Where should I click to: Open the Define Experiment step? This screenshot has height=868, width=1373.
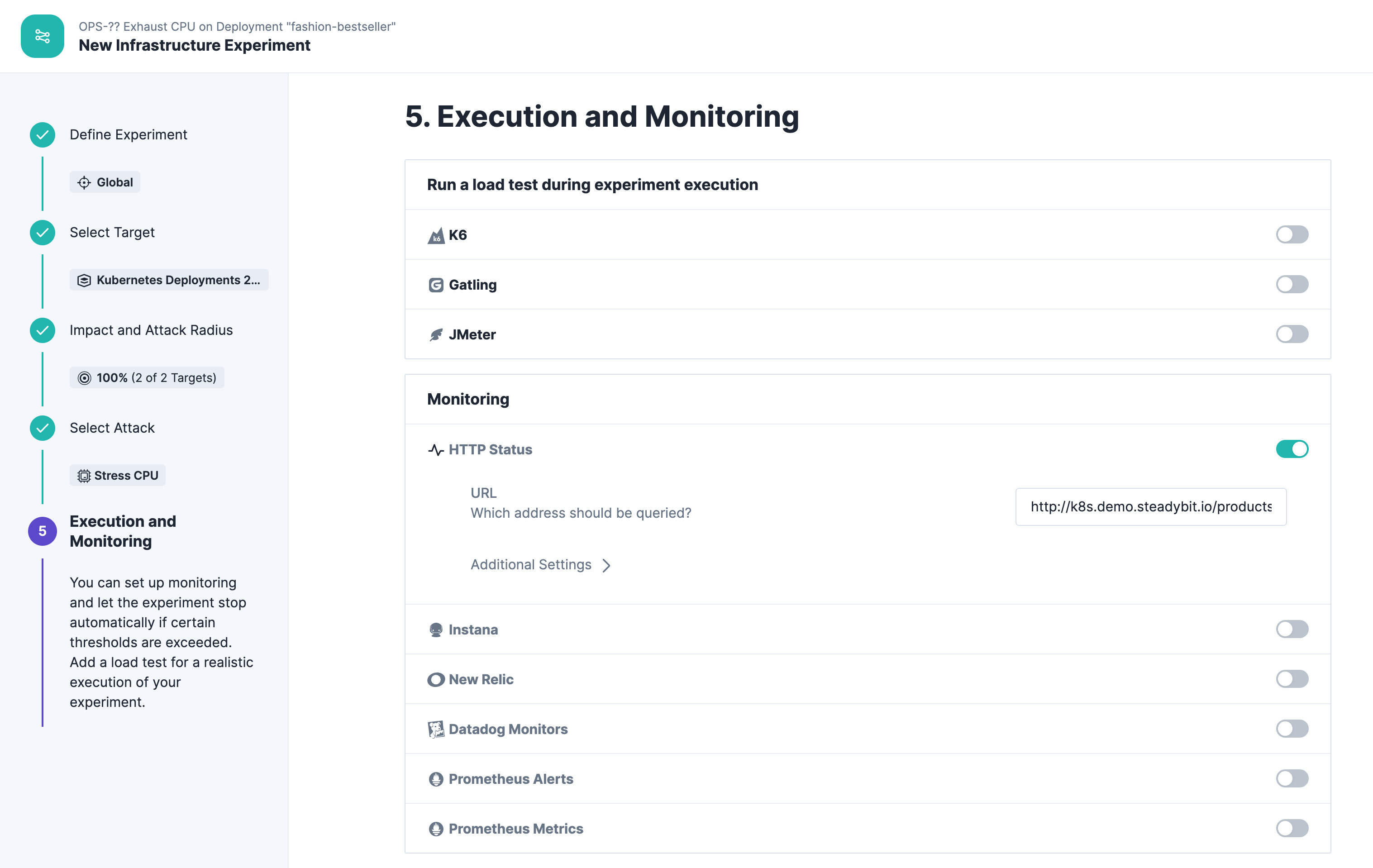point(128,134)
